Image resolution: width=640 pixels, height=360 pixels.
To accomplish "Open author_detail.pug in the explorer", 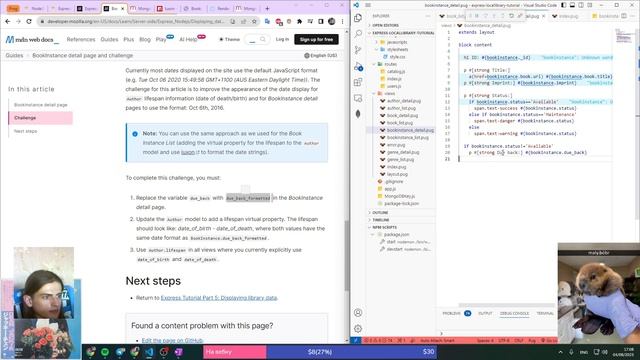I will click(403, 101).
